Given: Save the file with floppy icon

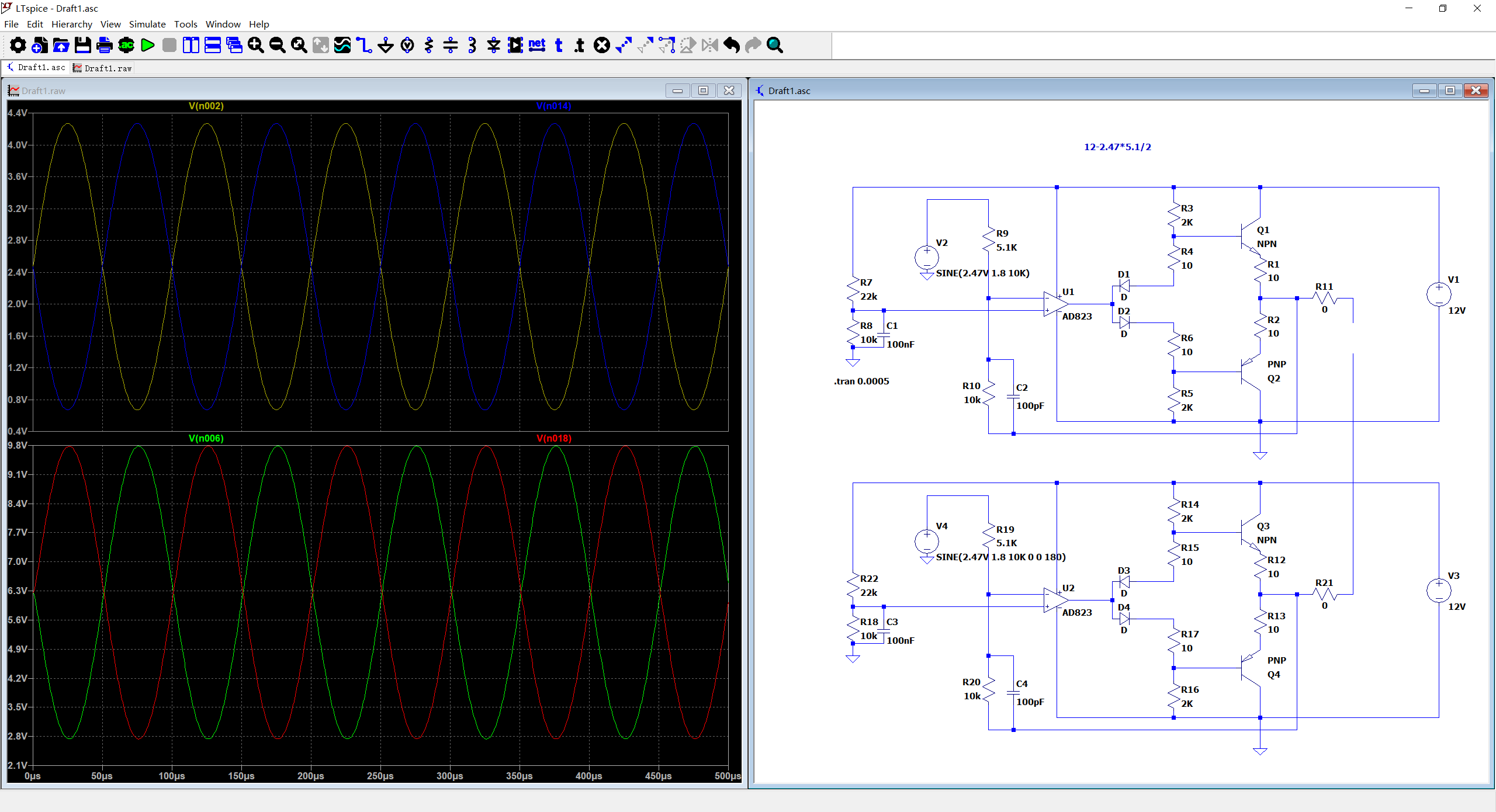Looking at the screenshot, I should tap(83, 45).
